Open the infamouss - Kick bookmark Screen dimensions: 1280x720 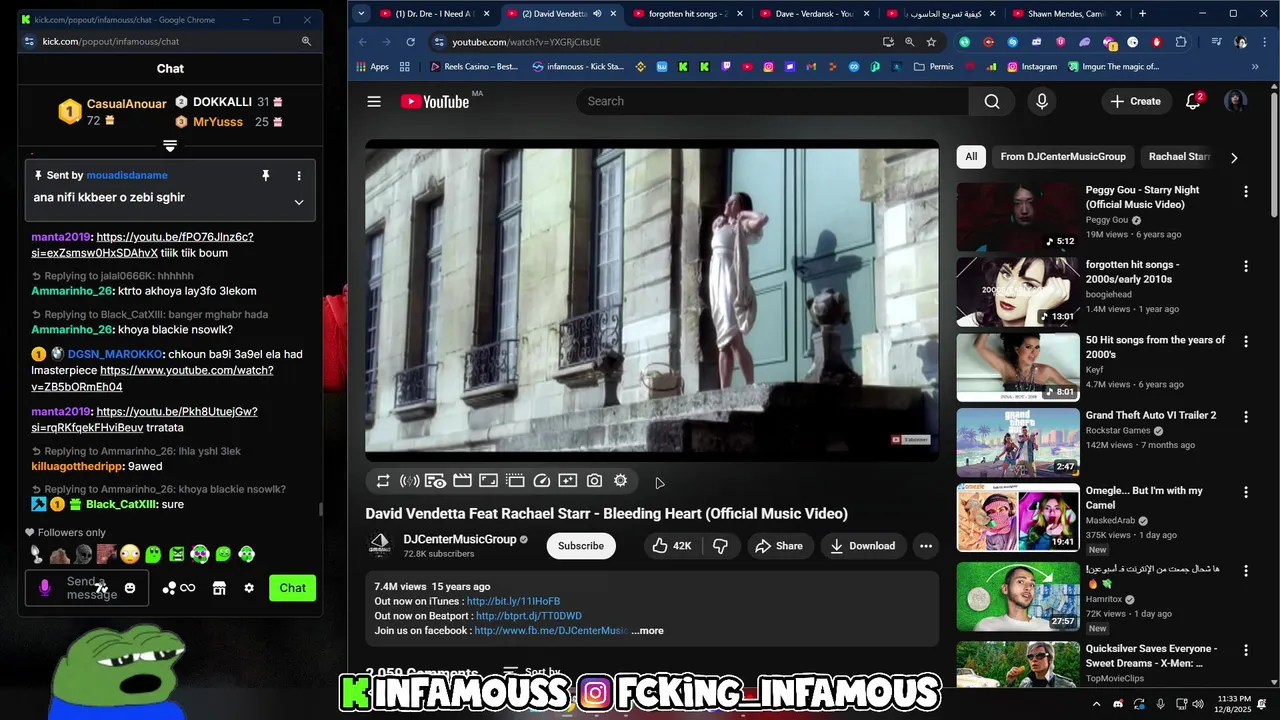click(x=578, y=67)
